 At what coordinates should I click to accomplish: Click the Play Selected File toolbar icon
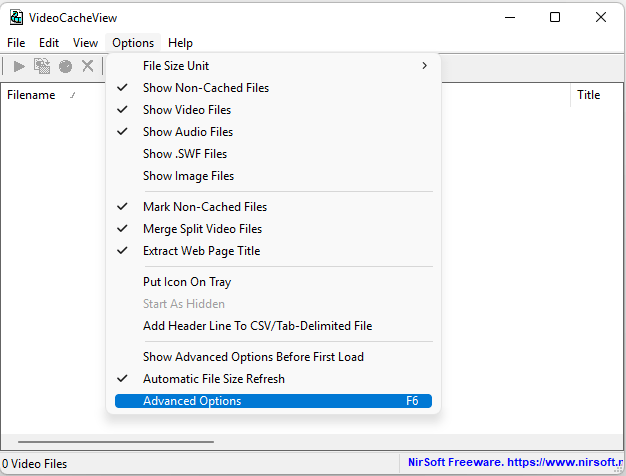(x=19, y=66)
